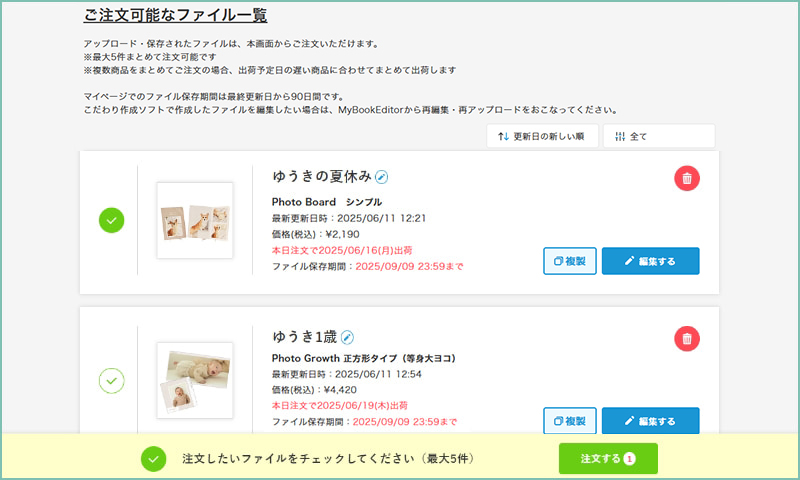Image resolution: width=800 pixels, height=480 pixels.
Task: Click the 最新更新日時 2025/06/11 12:54 text
Action: (x=347, y=374)
